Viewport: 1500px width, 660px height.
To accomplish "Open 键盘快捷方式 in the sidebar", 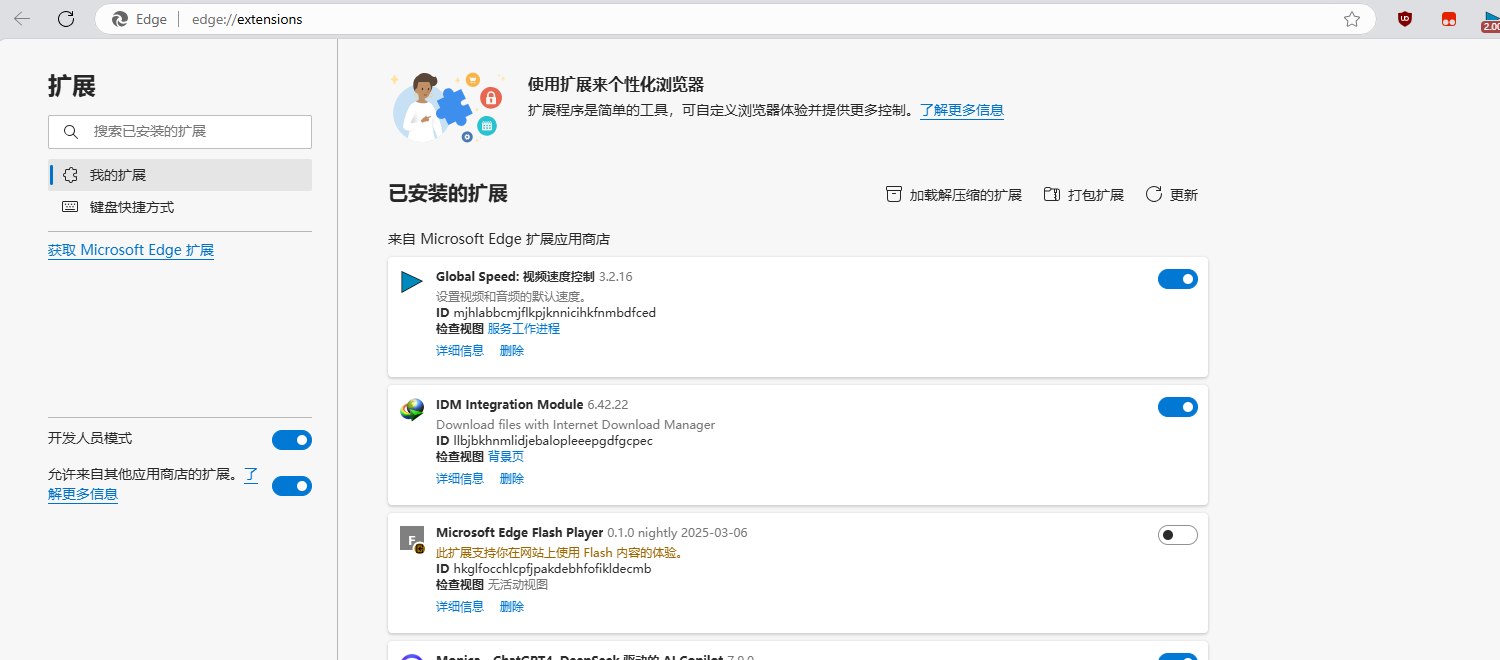I will [180, 207].
